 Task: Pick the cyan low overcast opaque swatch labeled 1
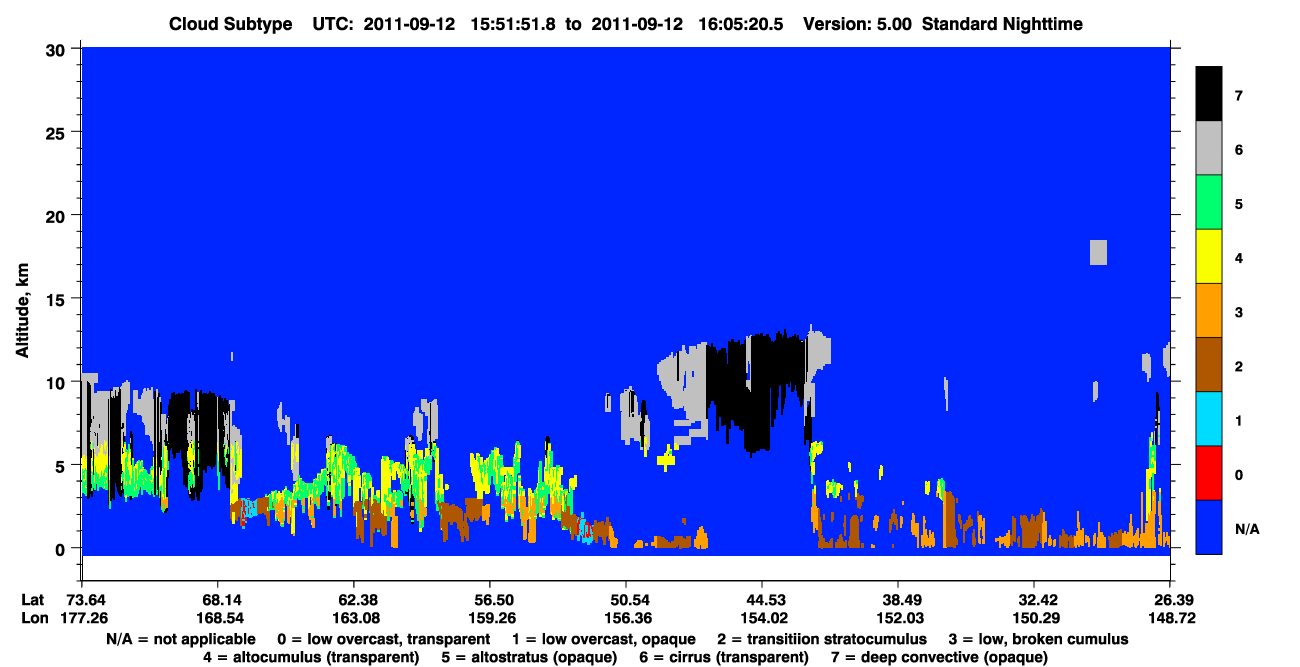(x=1209, y=418)
